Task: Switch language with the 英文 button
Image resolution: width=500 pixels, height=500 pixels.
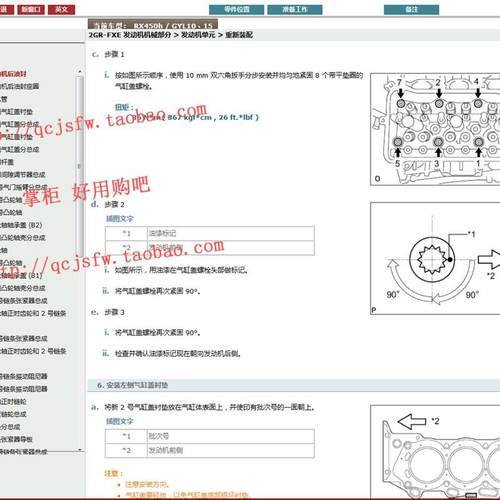Action: coord(62,9)
